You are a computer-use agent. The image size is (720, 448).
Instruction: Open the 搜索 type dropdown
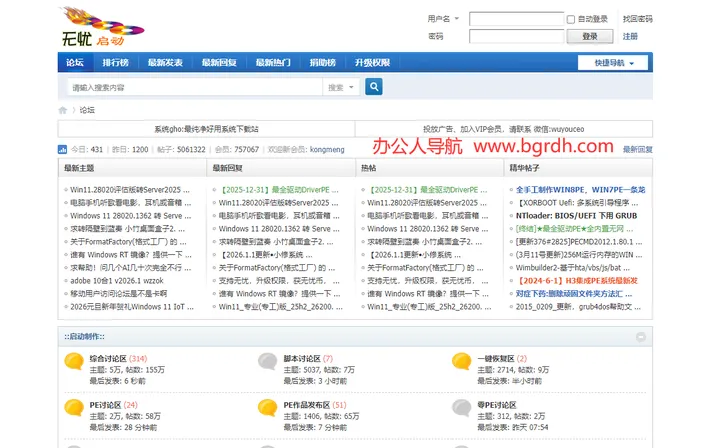click(341, 87)
